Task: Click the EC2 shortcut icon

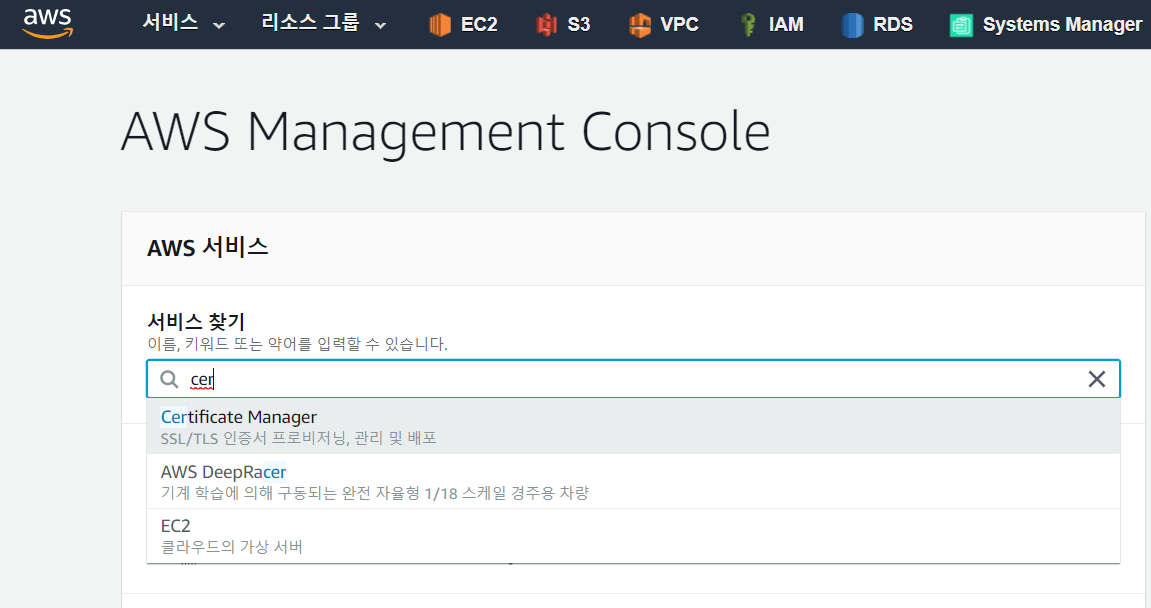Action: pos(440,24)
